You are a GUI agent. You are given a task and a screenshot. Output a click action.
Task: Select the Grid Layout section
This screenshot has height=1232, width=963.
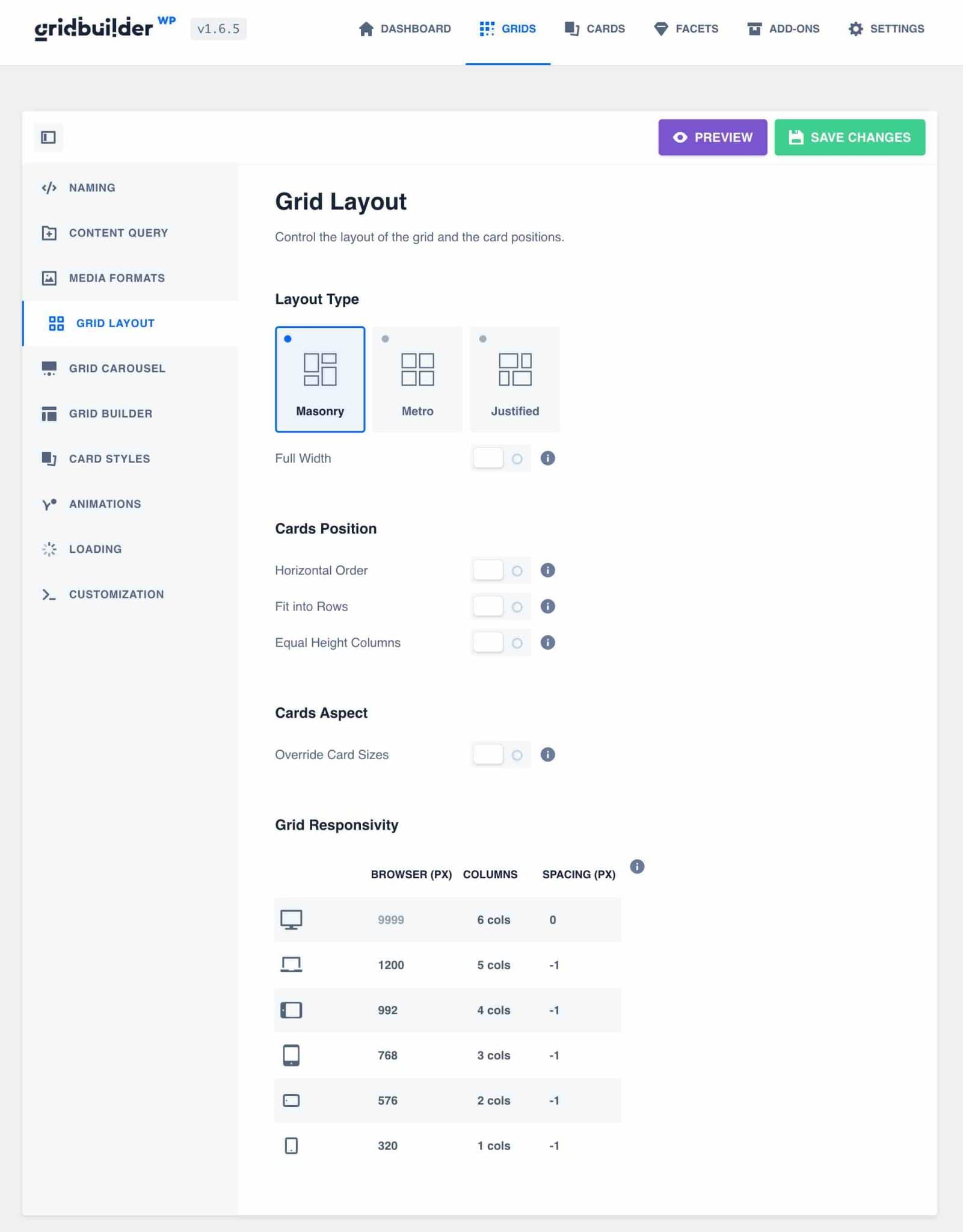point(131,323)
